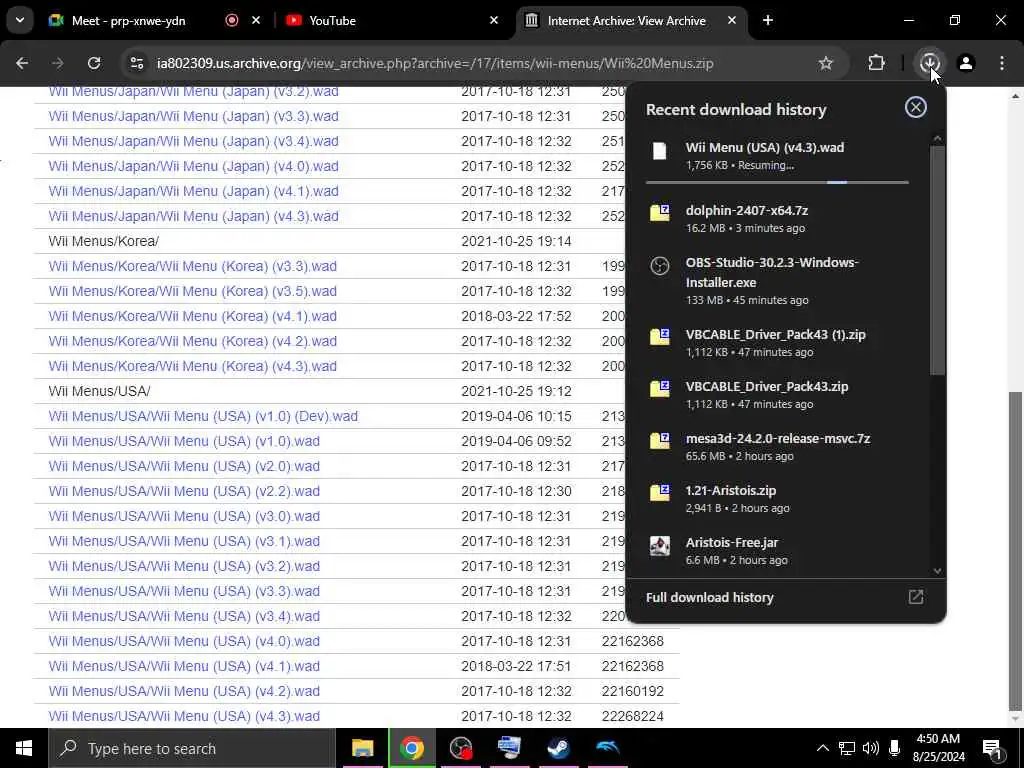Click the OBS-Studio installer file icon

click(660, 266)
